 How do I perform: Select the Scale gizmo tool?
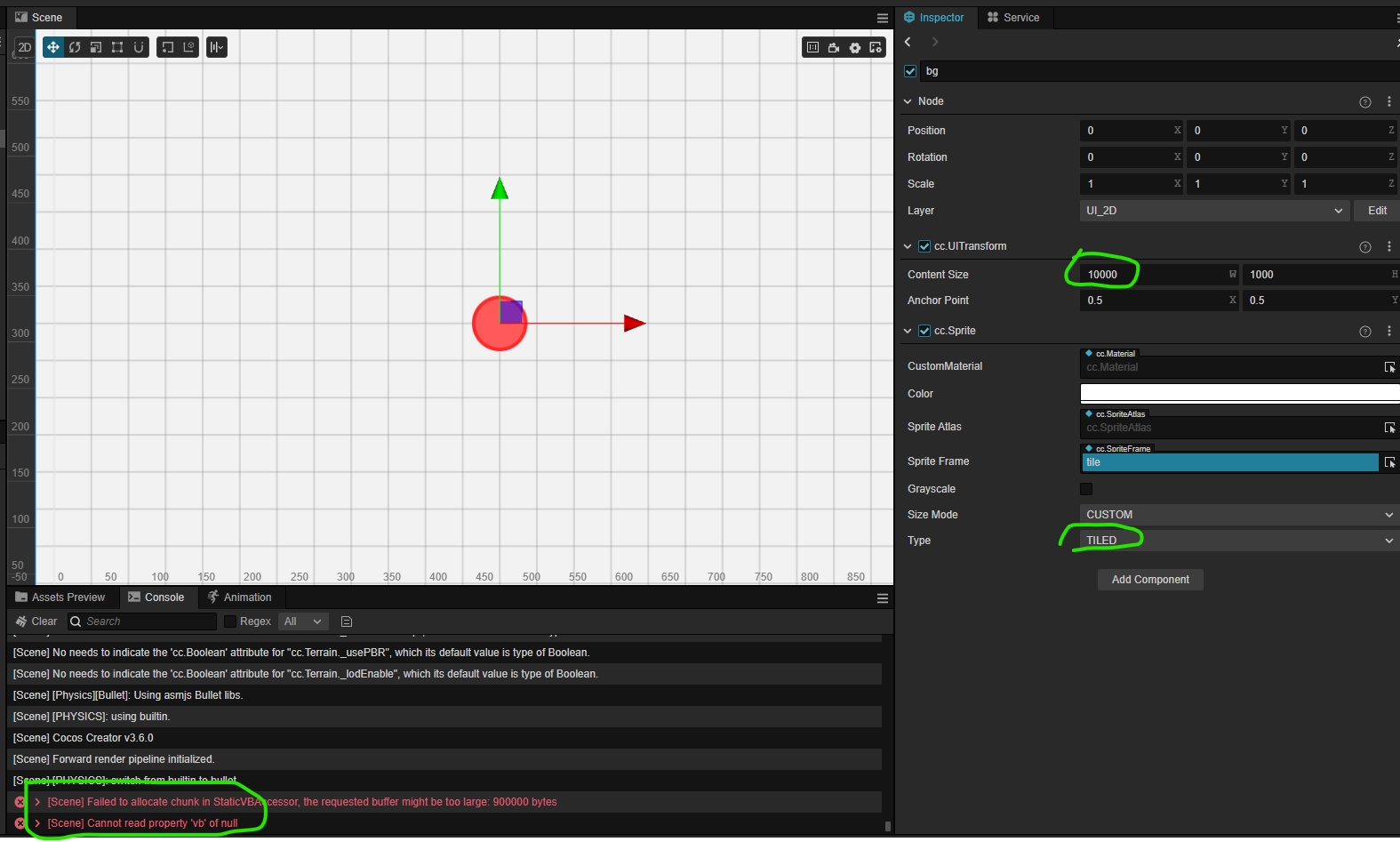pyautogui.click(x=96, y=47)
